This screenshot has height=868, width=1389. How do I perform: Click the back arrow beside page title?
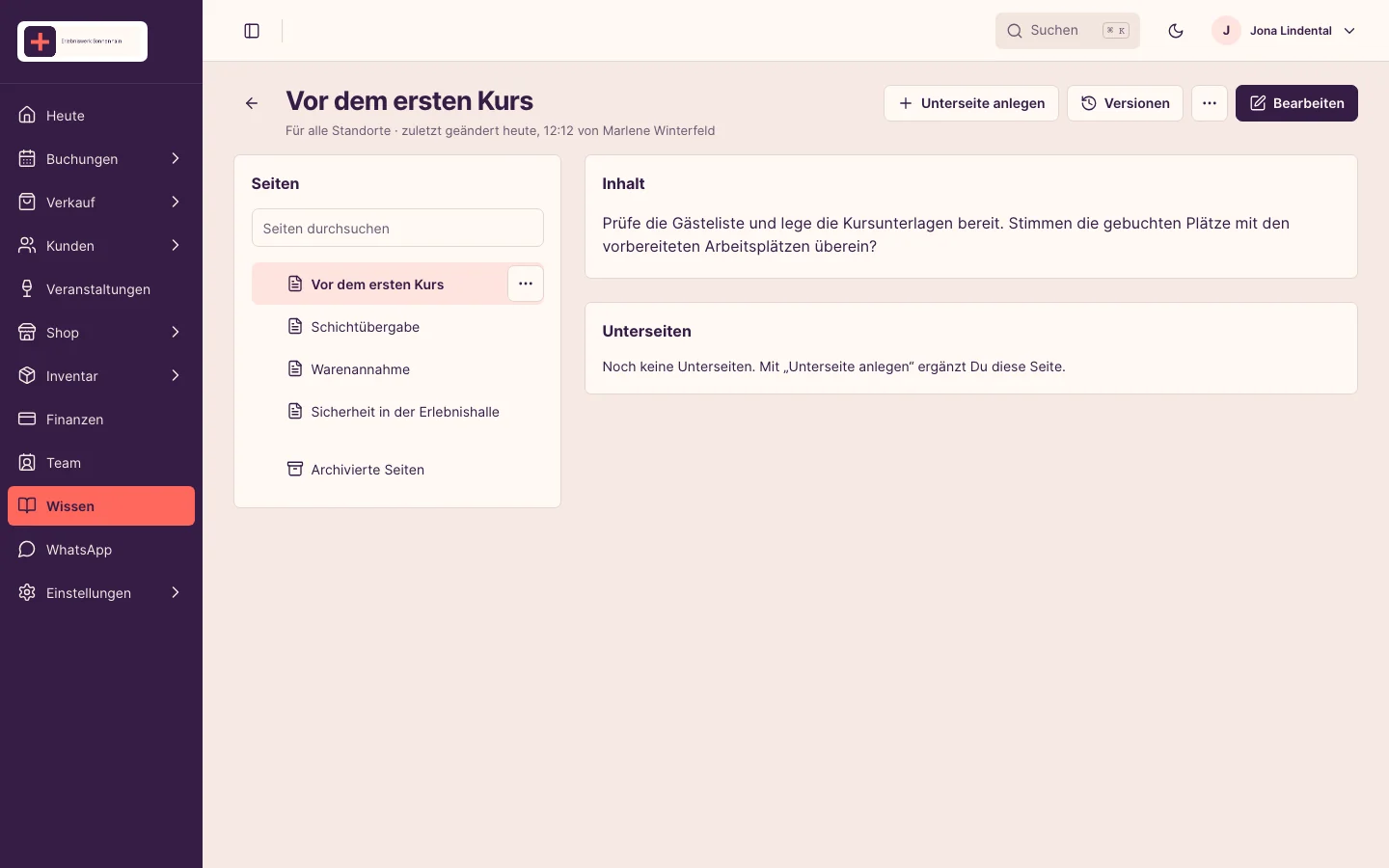click(x=252, y=103)
